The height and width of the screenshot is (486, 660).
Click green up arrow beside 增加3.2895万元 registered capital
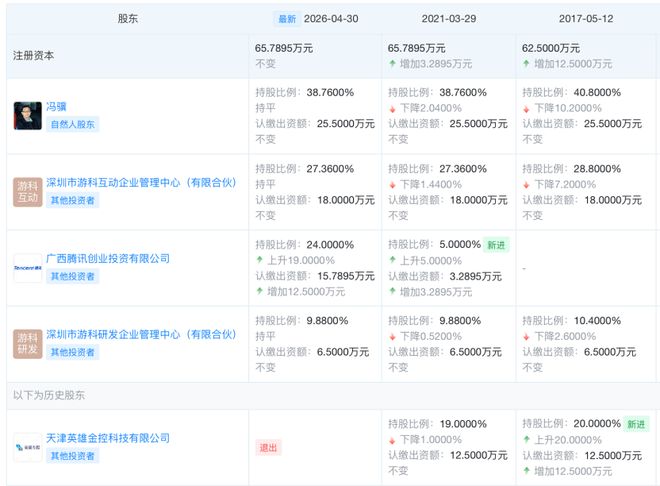[392, 64]
